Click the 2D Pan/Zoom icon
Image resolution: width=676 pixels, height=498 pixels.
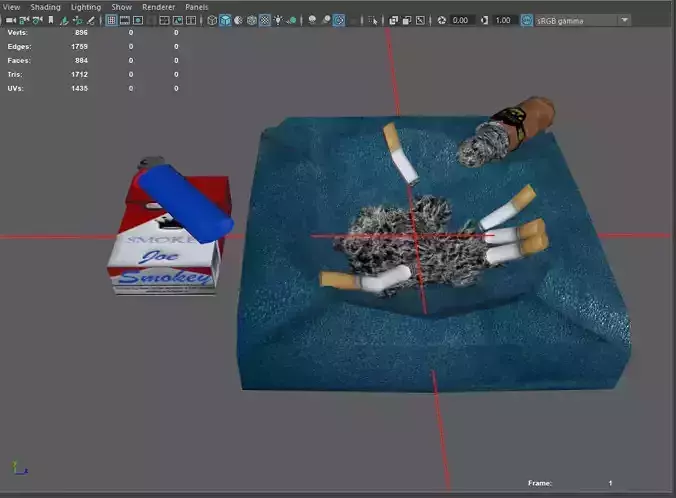[x=77, y=20]
